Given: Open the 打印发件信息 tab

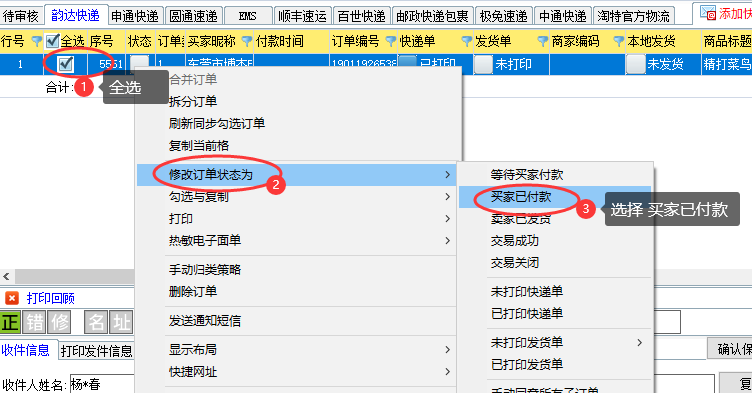Looking at the screenshot, I should [x=96, y=351].
